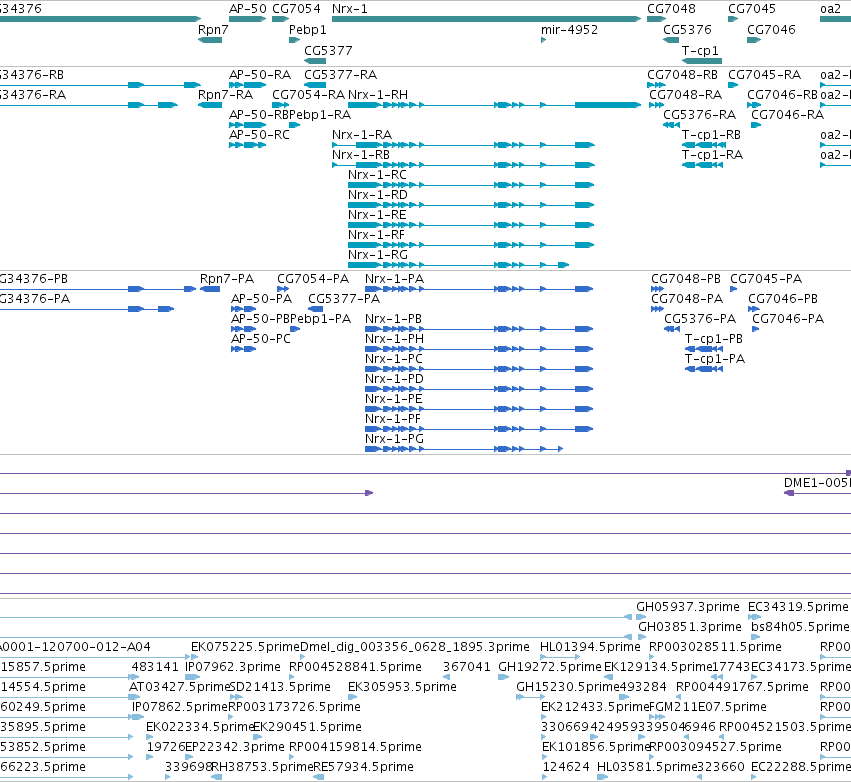This screenshot has width=851, height=782.
Task: Open the CG5377 gene label
Action: (328, 50)
